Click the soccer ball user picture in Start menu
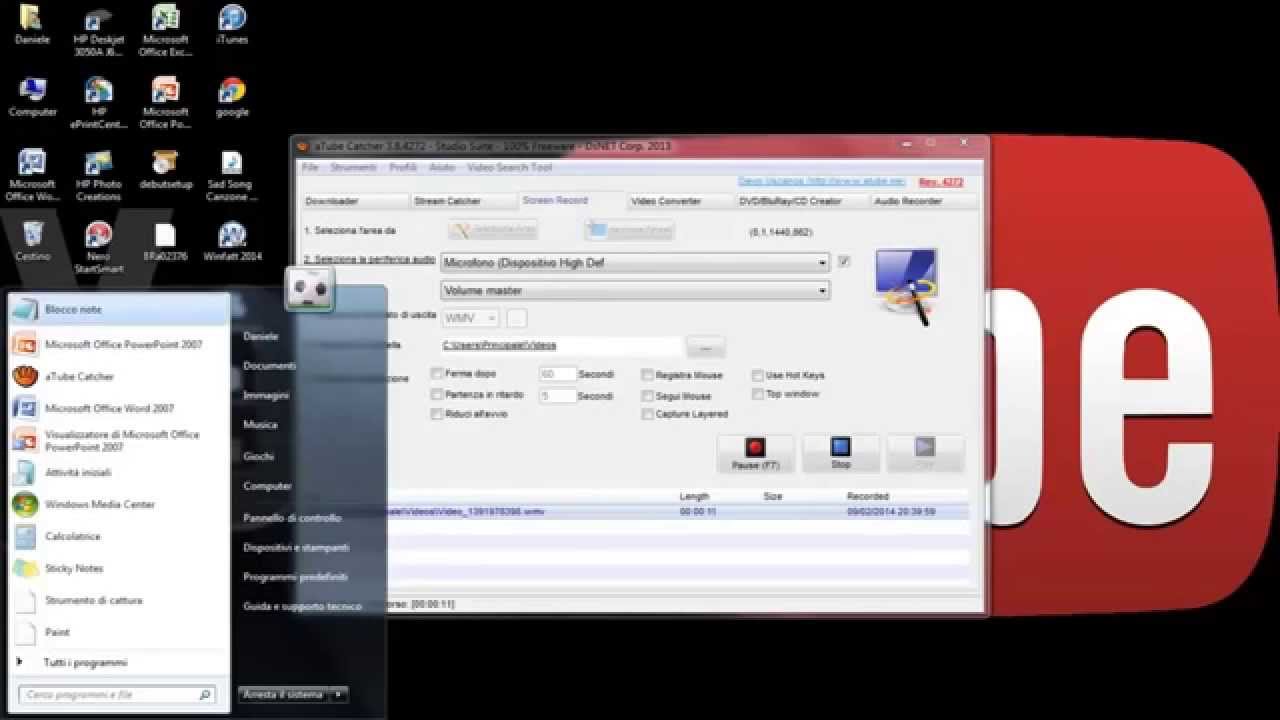 [x=310, y=289]
